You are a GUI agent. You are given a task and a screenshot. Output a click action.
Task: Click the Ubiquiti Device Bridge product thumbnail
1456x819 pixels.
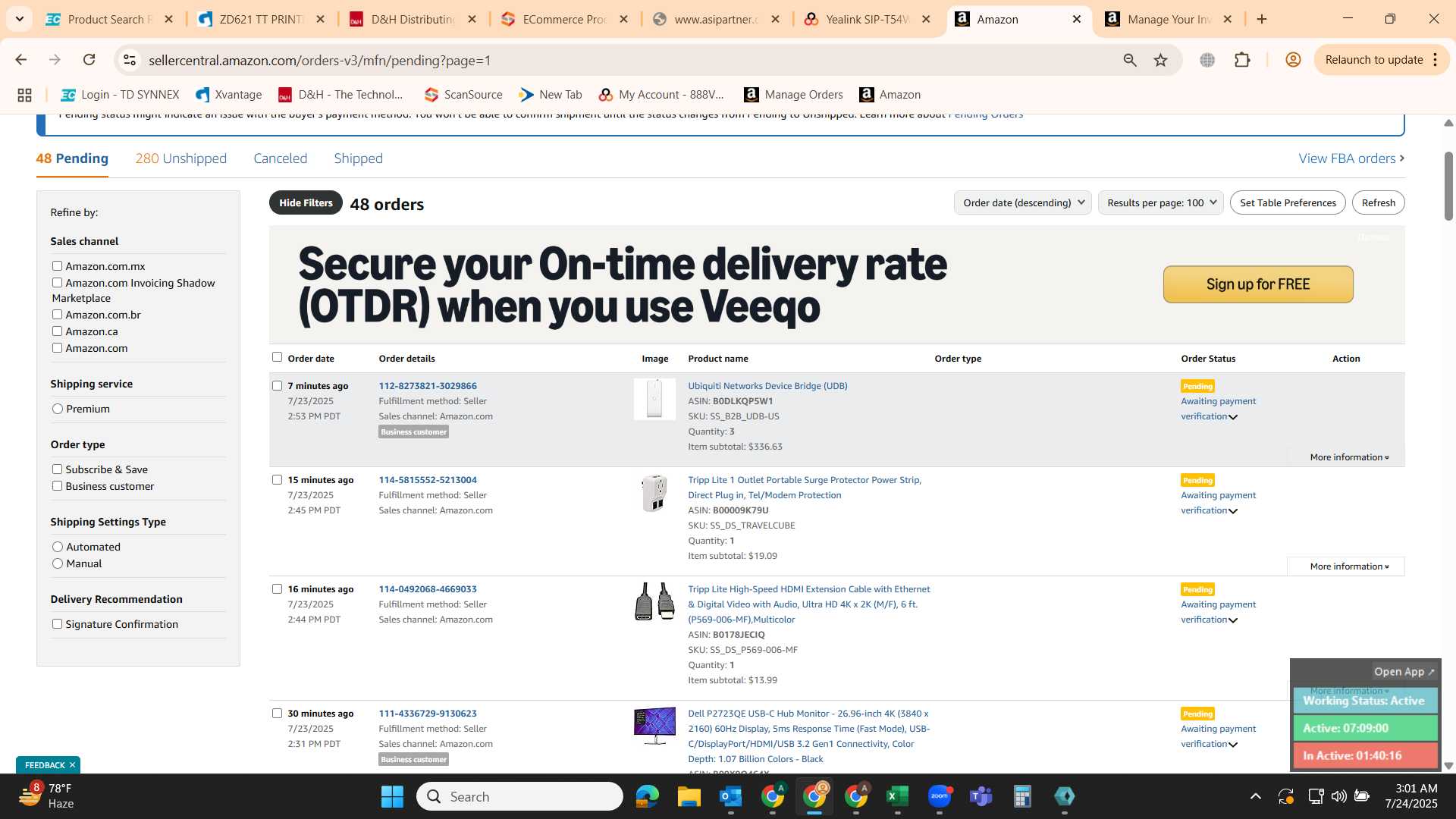(x=654, y=399)
